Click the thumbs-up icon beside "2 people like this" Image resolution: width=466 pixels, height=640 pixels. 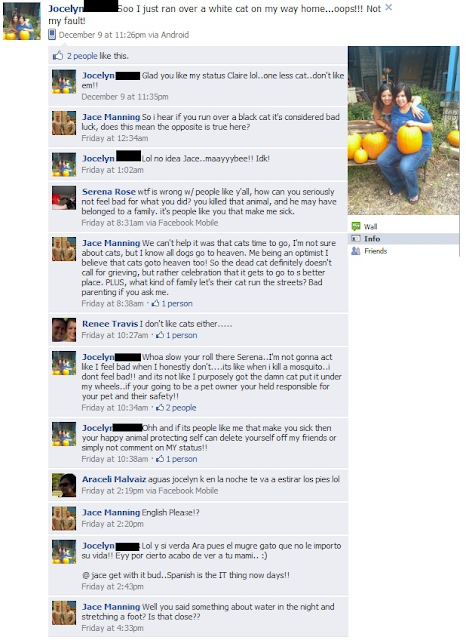(58, 56)
